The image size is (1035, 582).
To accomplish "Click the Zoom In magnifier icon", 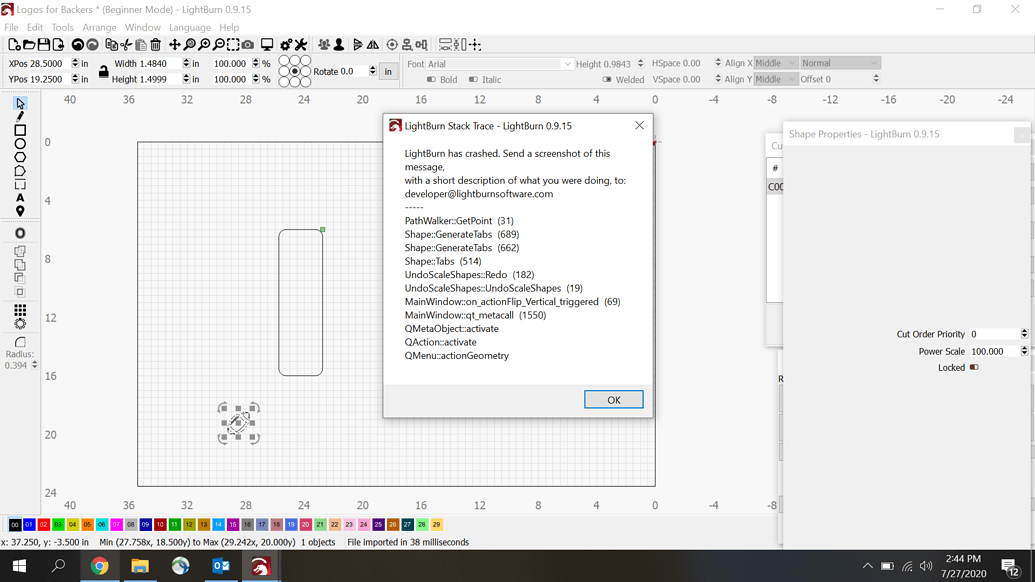I will tap(205, 44).
